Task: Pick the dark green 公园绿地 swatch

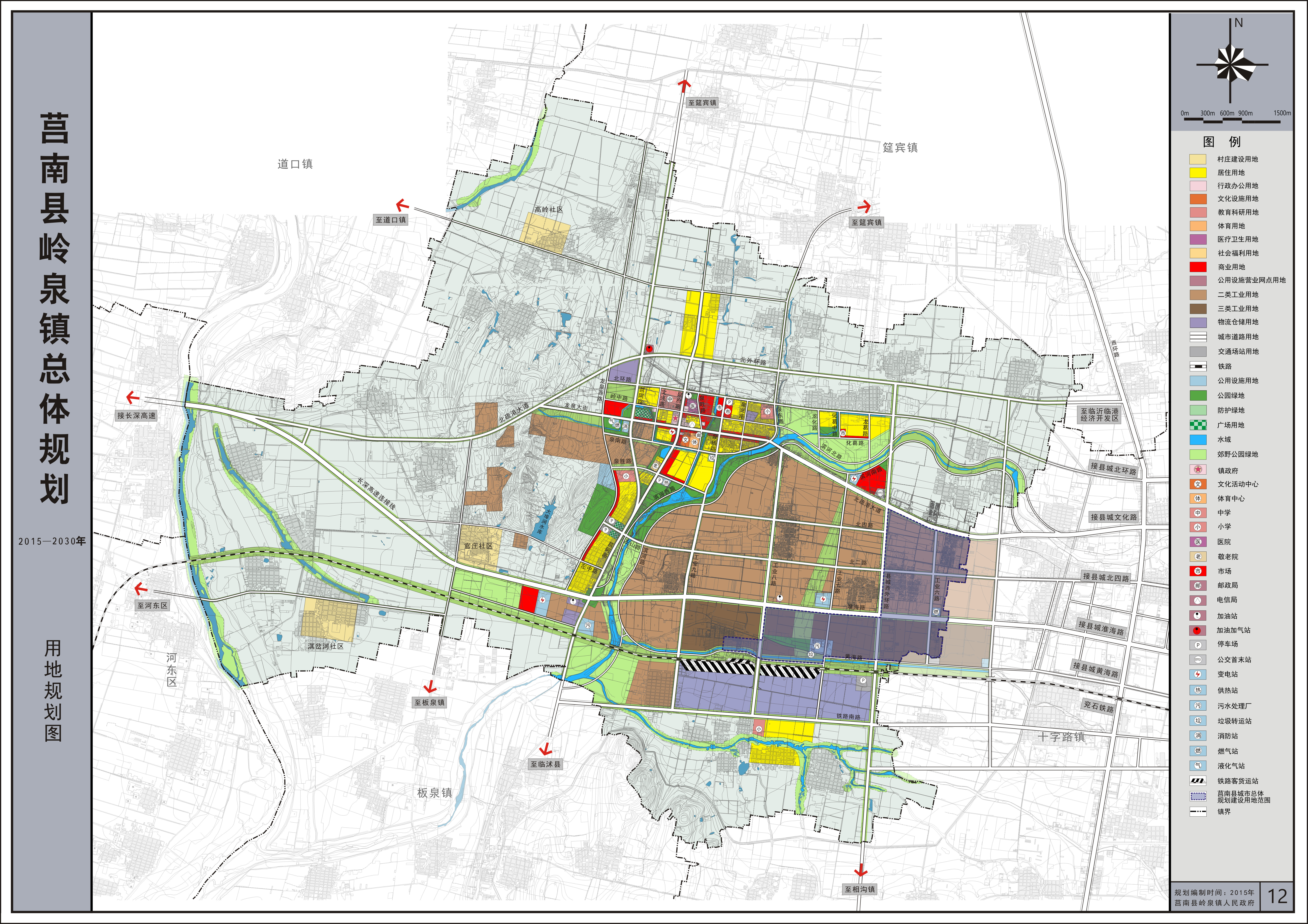Action: pyautogui.click(x=1198, y=395)
